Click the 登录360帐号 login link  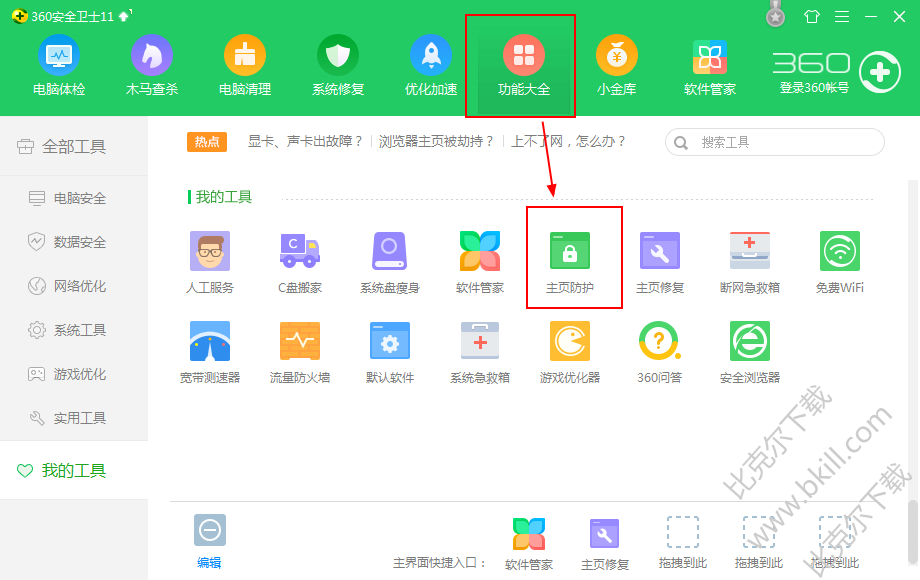[814, 88]
